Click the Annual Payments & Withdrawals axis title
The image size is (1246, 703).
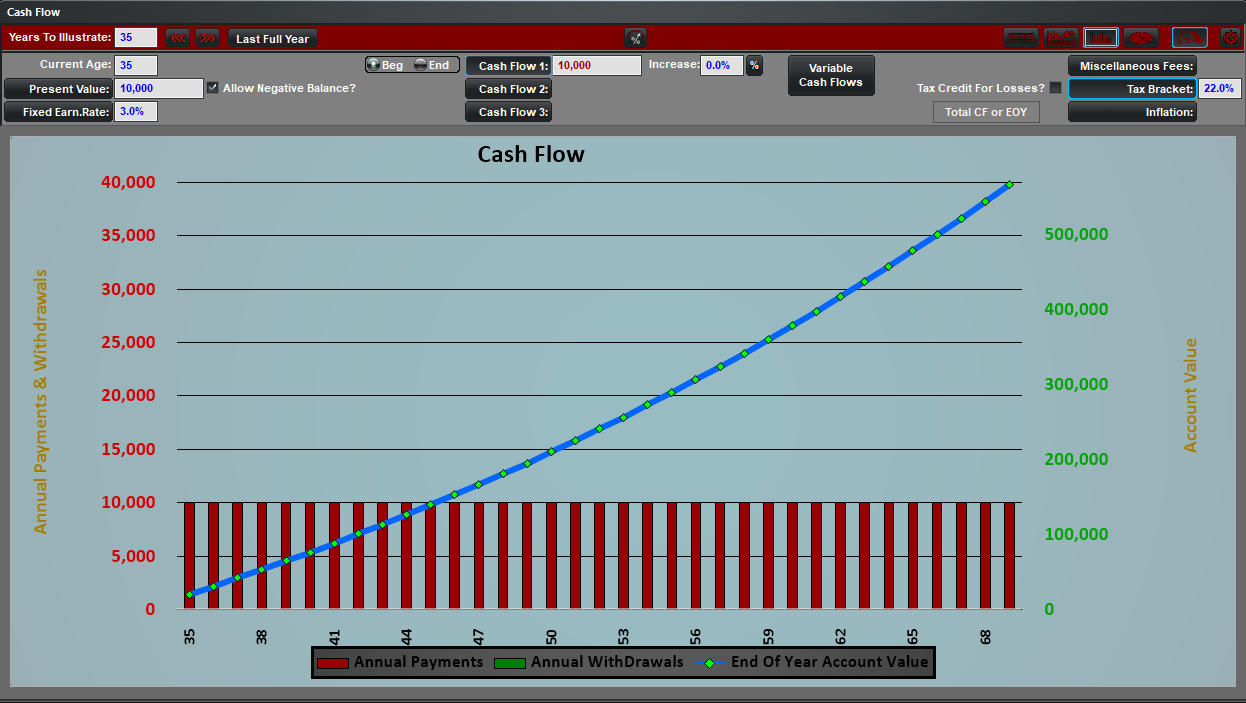click(x=41, y=401)
